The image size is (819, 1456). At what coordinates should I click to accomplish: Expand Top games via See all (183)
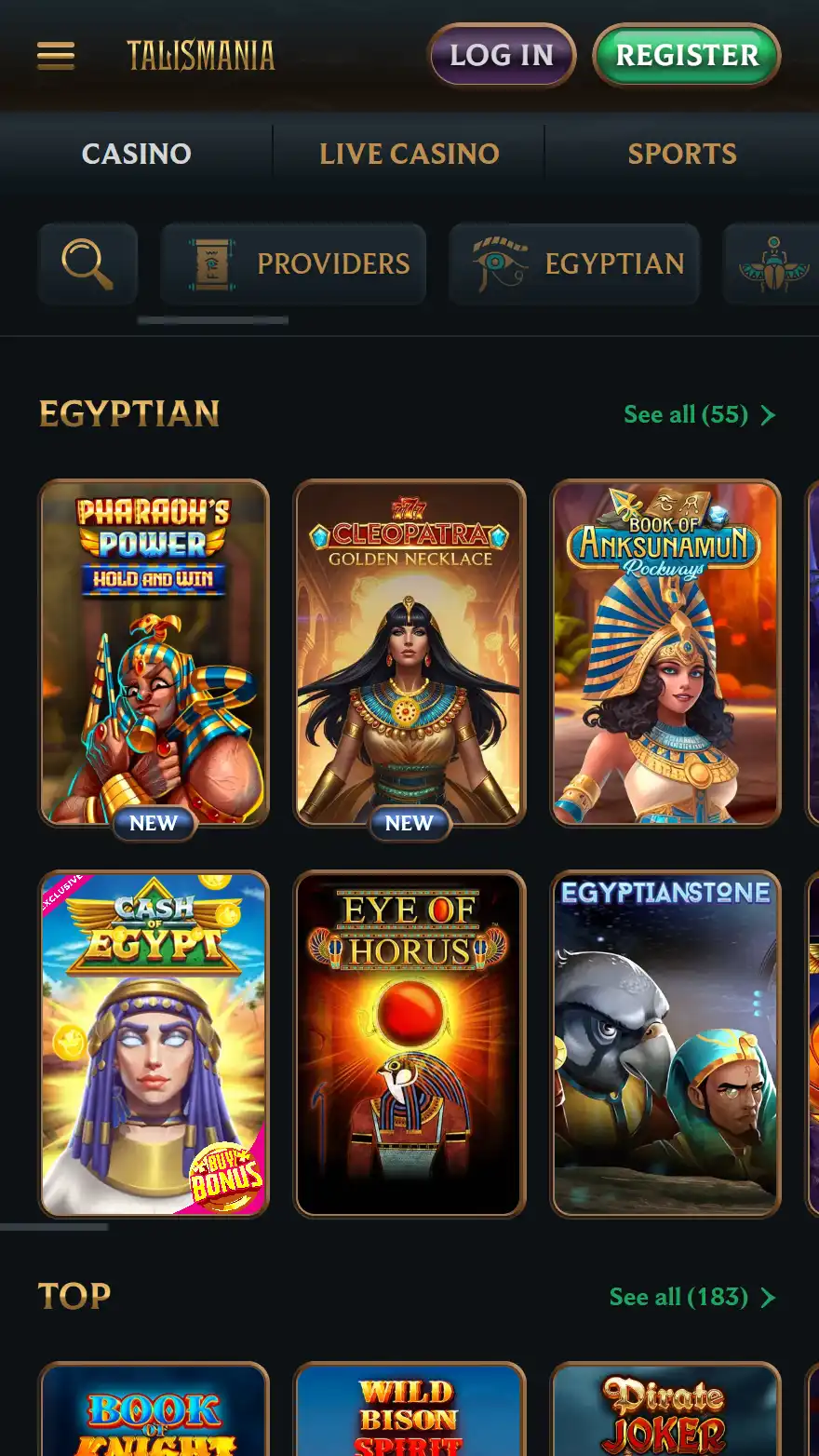point(691,1297)
